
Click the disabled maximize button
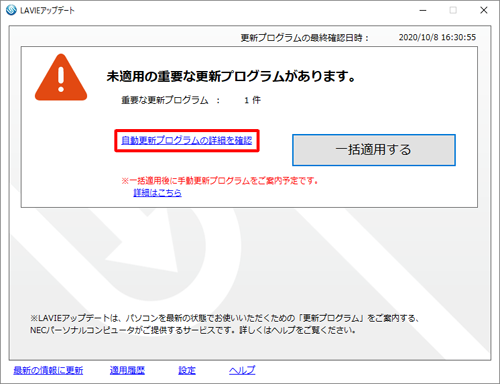pos(453,10)
